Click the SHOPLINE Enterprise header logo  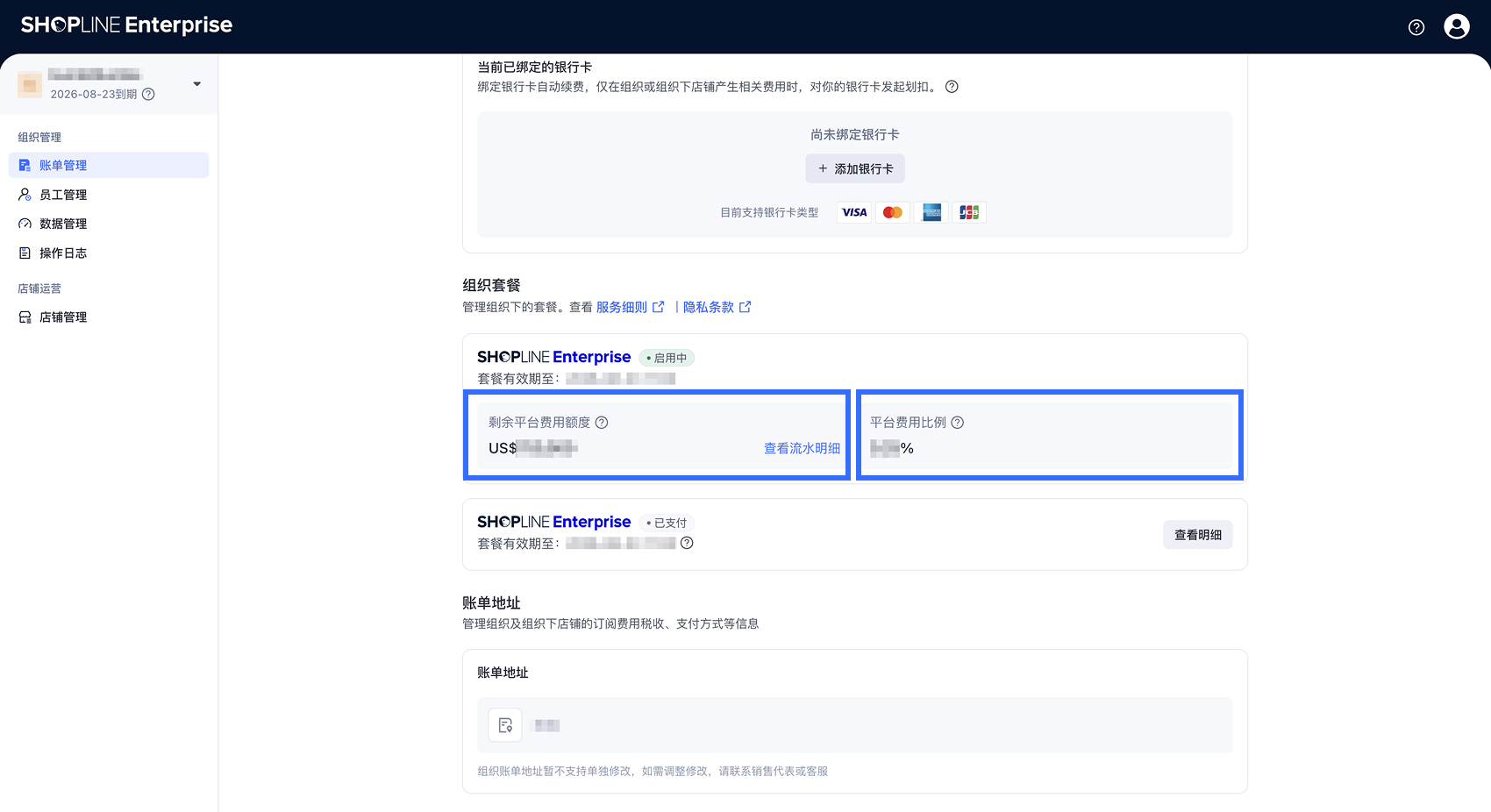tap(126, 25)
